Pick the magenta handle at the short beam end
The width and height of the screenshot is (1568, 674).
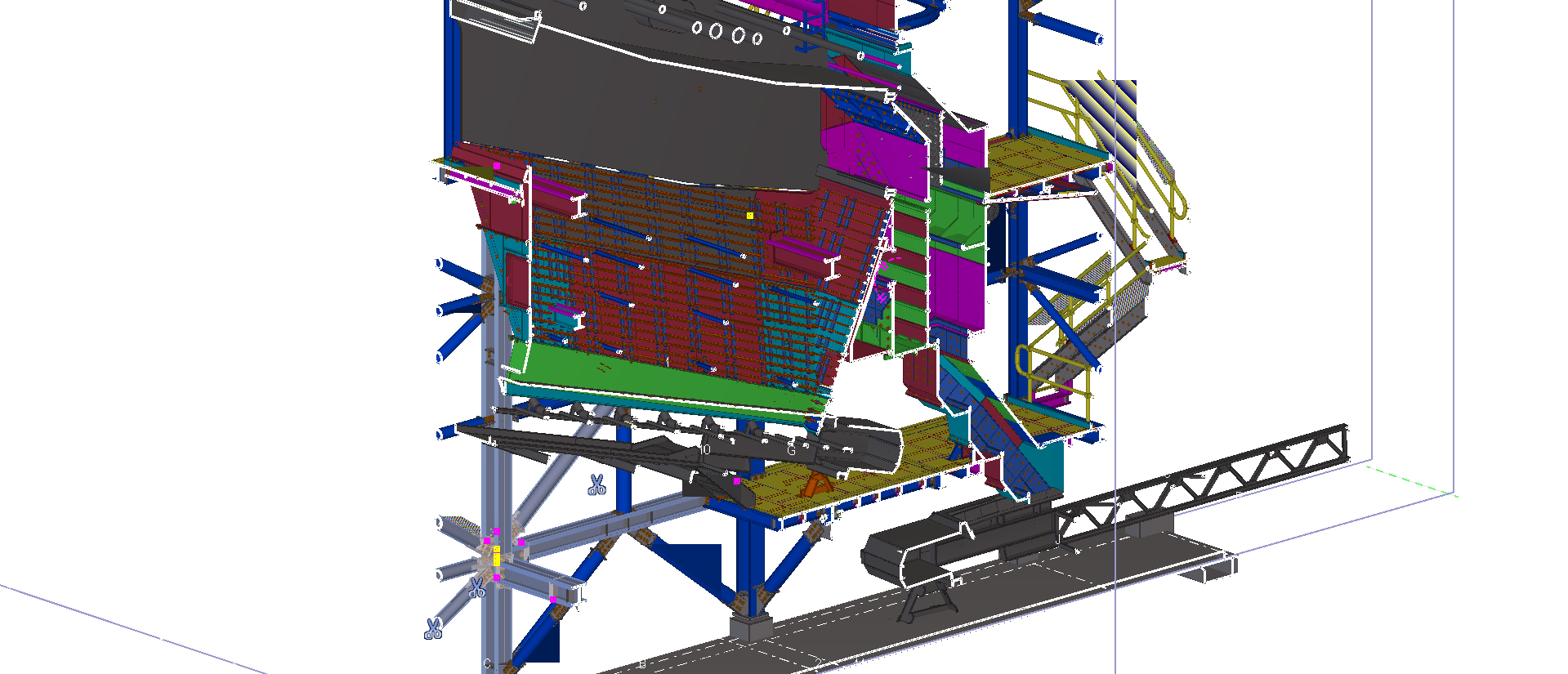click(x=553, y=600)
